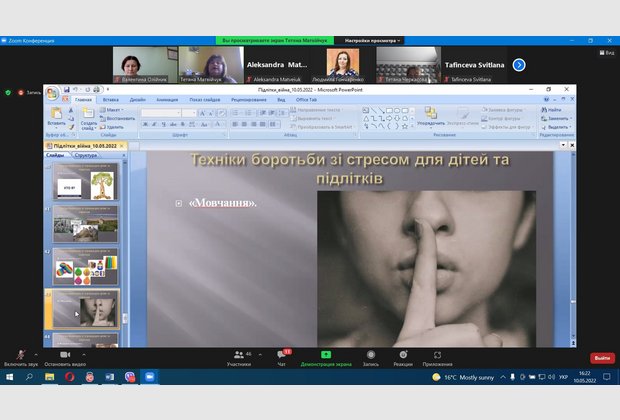Stop the camera with Остановить видео
This screenshot has width=620, height=420.
coord(65,354)
